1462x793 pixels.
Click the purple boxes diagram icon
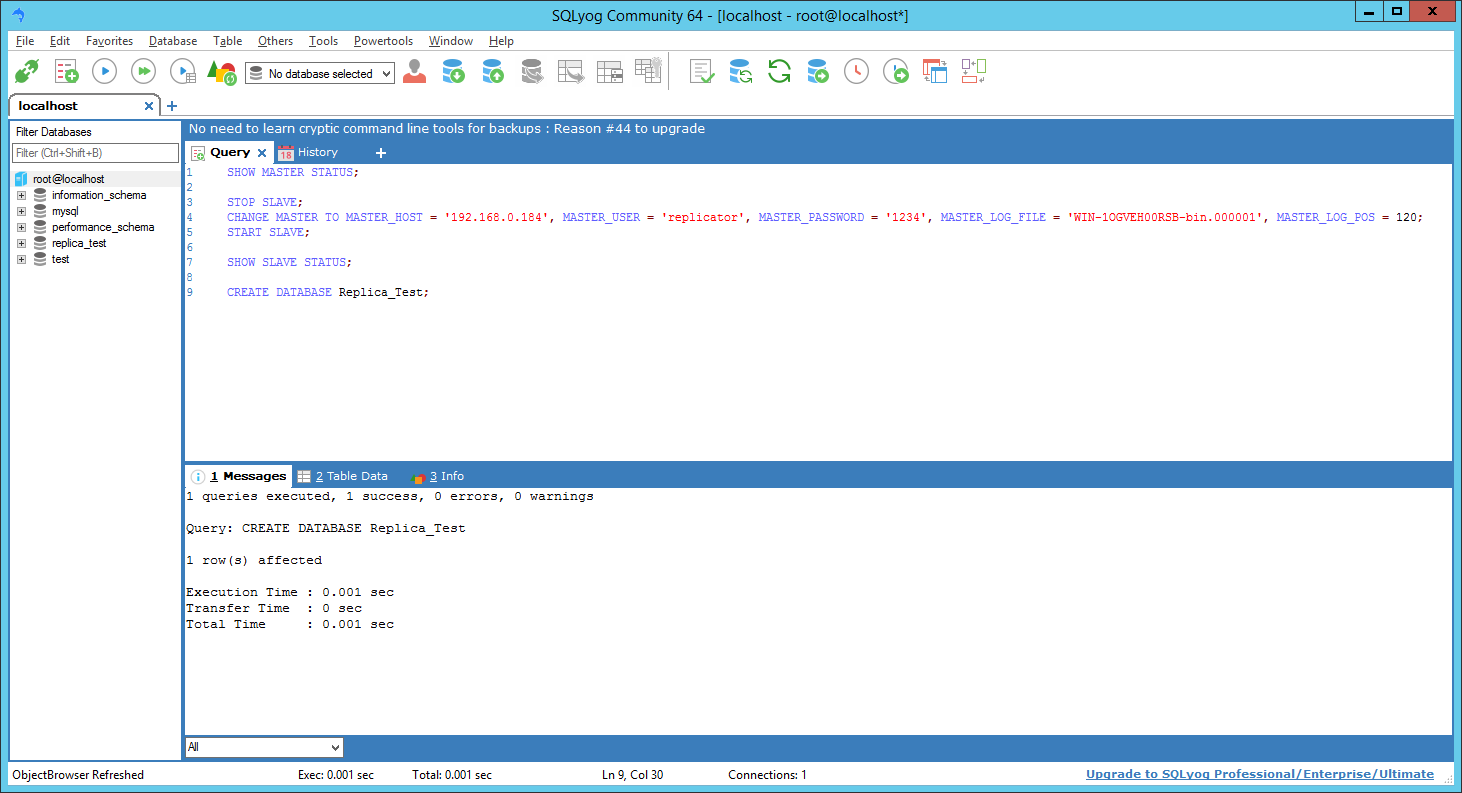pos(974,71)
